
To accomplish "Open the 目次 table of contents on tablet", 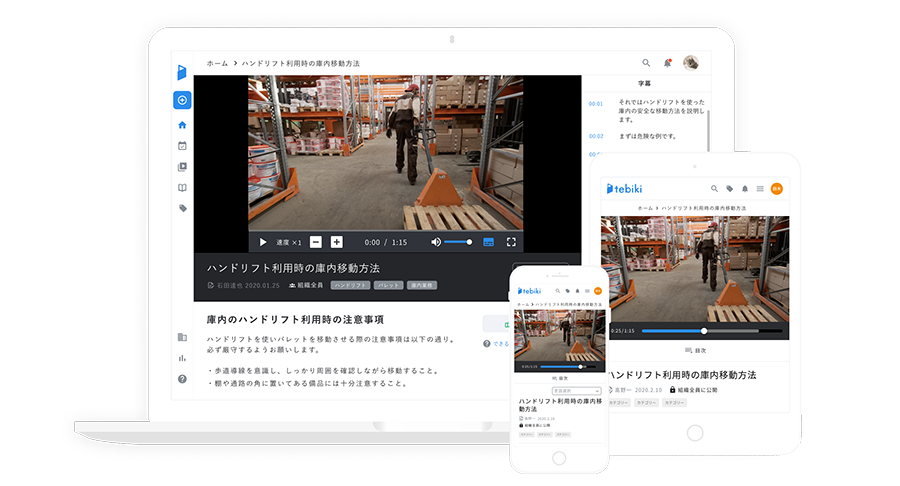I will point(695,350).
